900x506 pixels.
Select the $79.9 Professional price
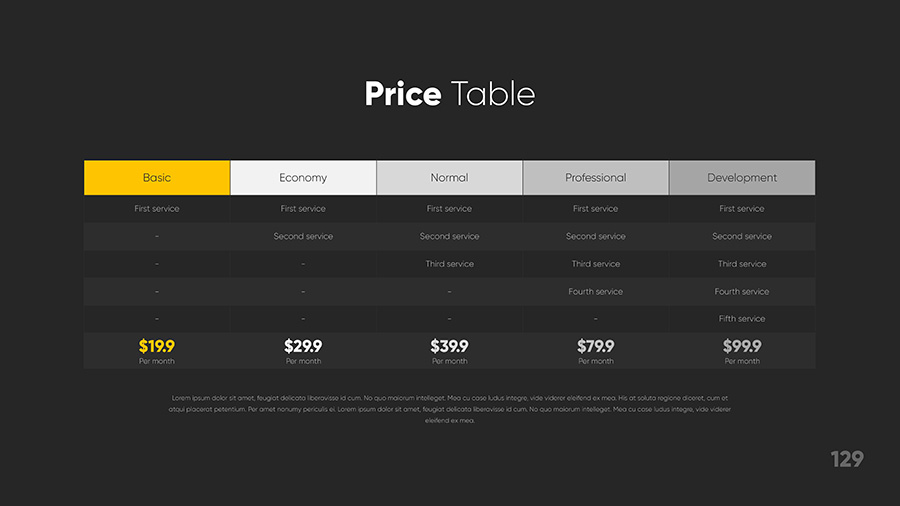pos(595,346)
